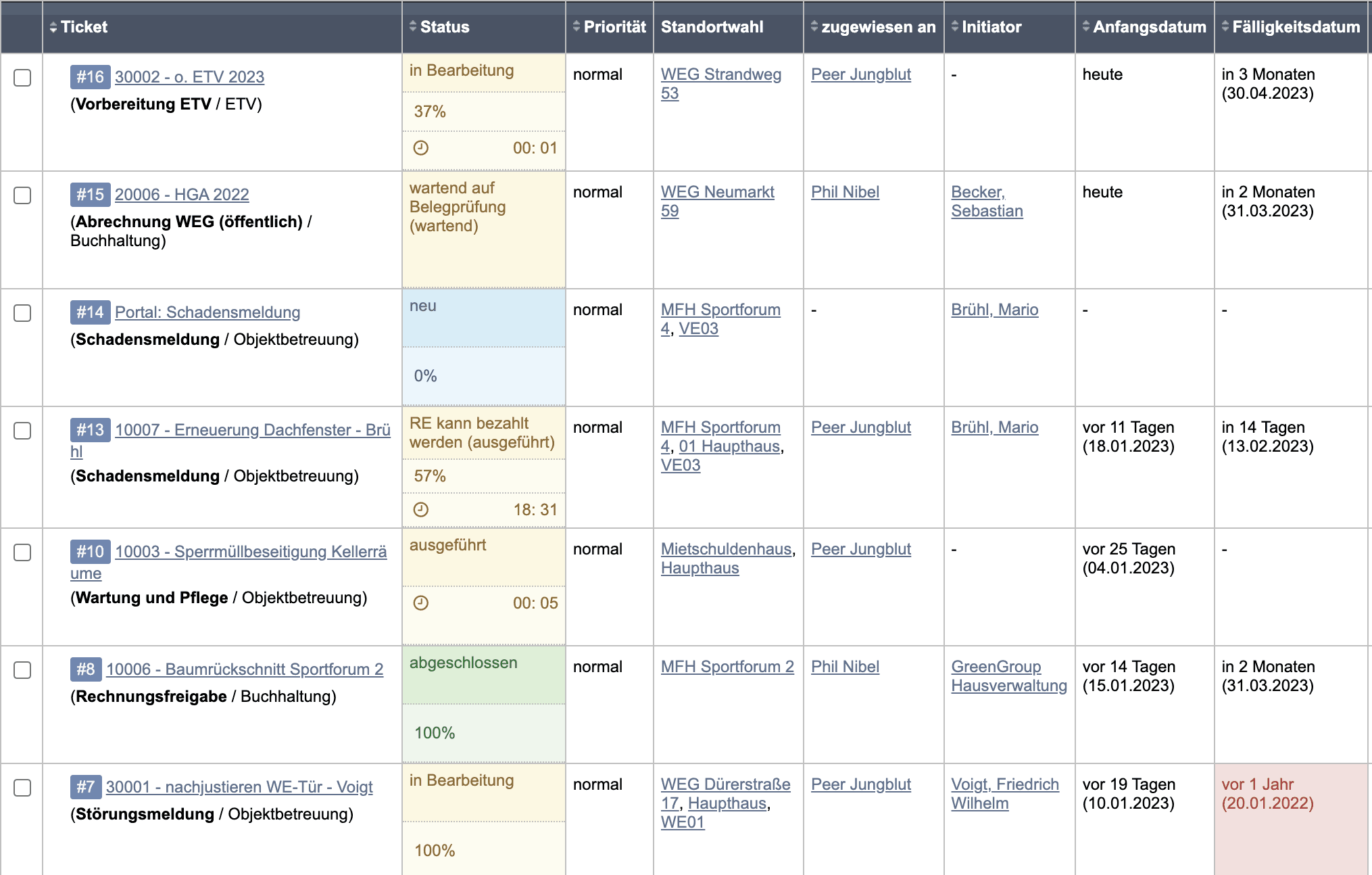
Task: Open the #14 ticket number badge
Action: point(90,312)
